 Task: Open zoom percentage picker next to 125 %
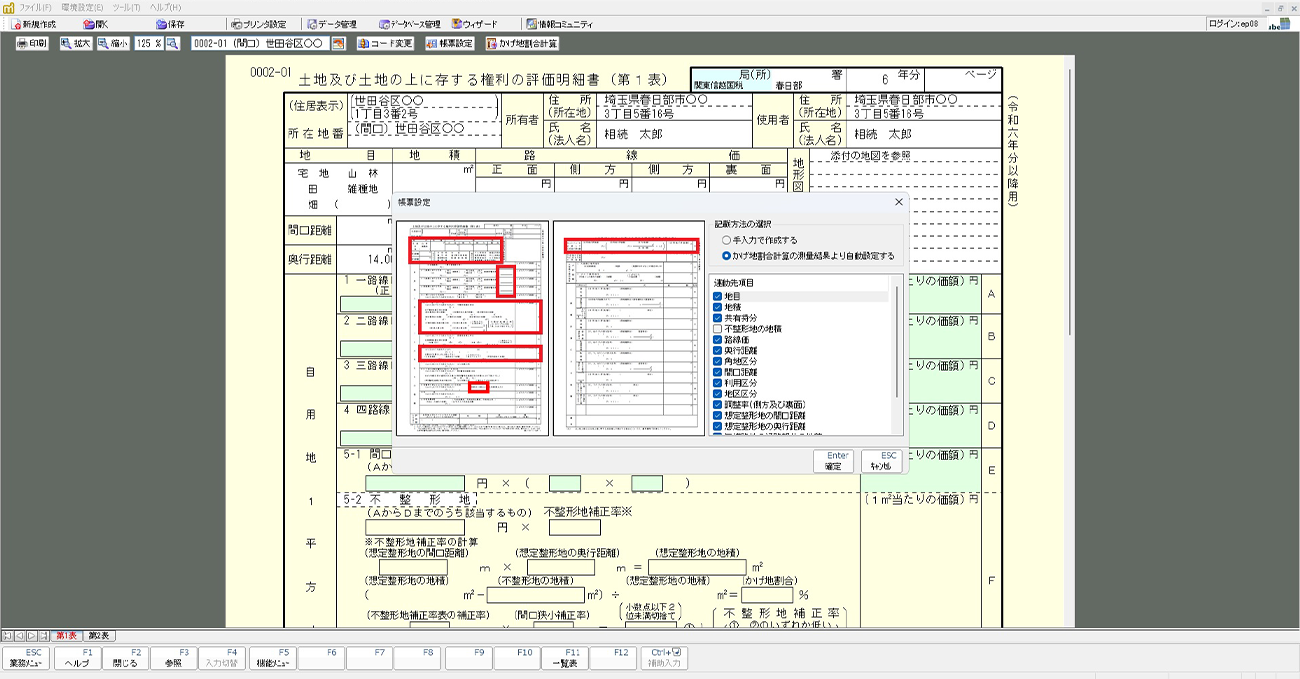tap(172, 44)
